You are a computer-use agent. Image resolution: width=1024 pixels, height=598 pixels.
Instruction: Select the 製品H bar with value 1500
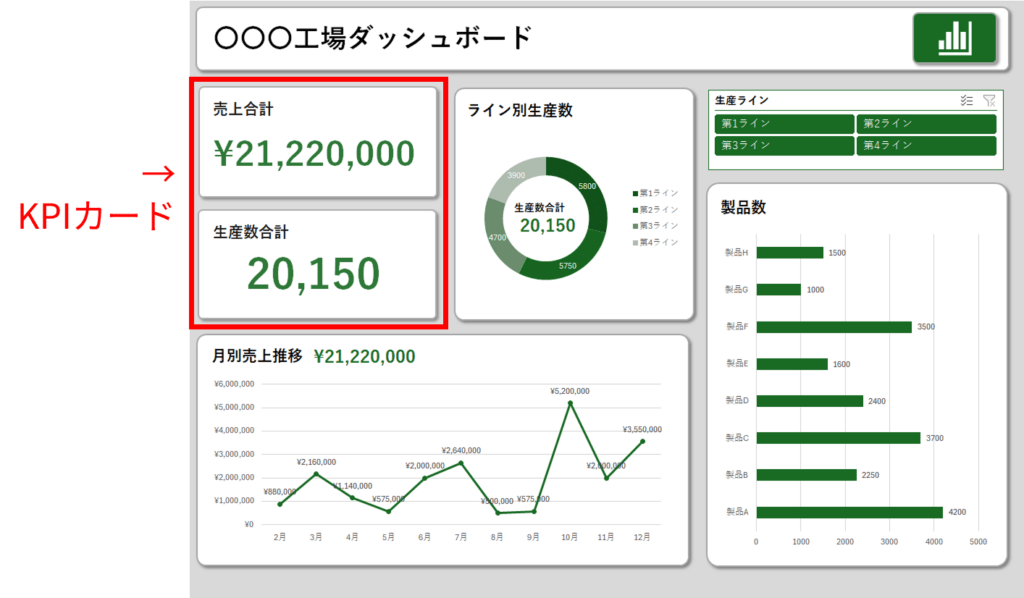tap(790, 253)
